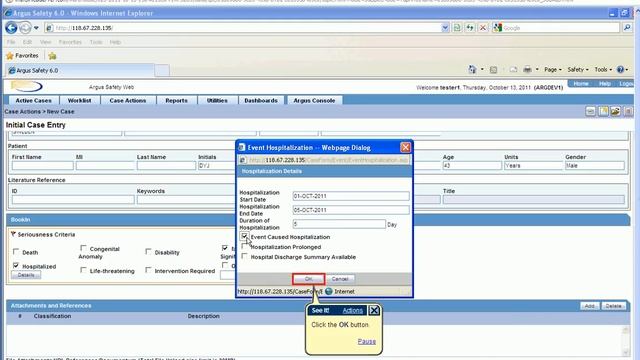
Task: Close the Event Hospitalization dialog
Action: click(x=405, y=147)
